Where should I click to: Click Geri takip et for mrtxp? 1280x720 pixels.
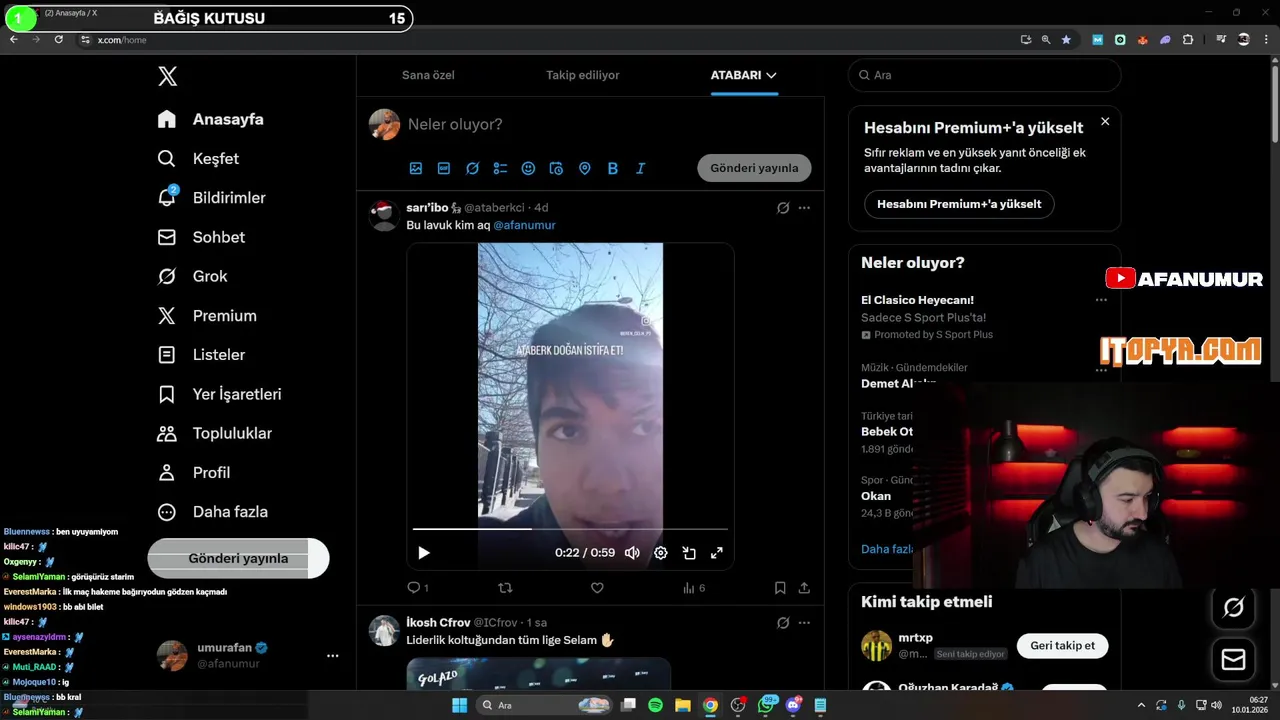(x=1062, y=645)
